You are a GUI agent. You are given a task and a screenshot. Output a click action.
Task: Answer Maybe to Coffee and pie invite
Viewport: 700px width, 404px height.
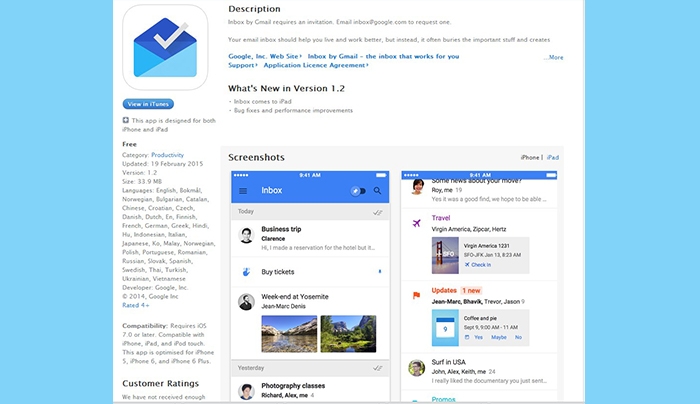click(499, 337)
